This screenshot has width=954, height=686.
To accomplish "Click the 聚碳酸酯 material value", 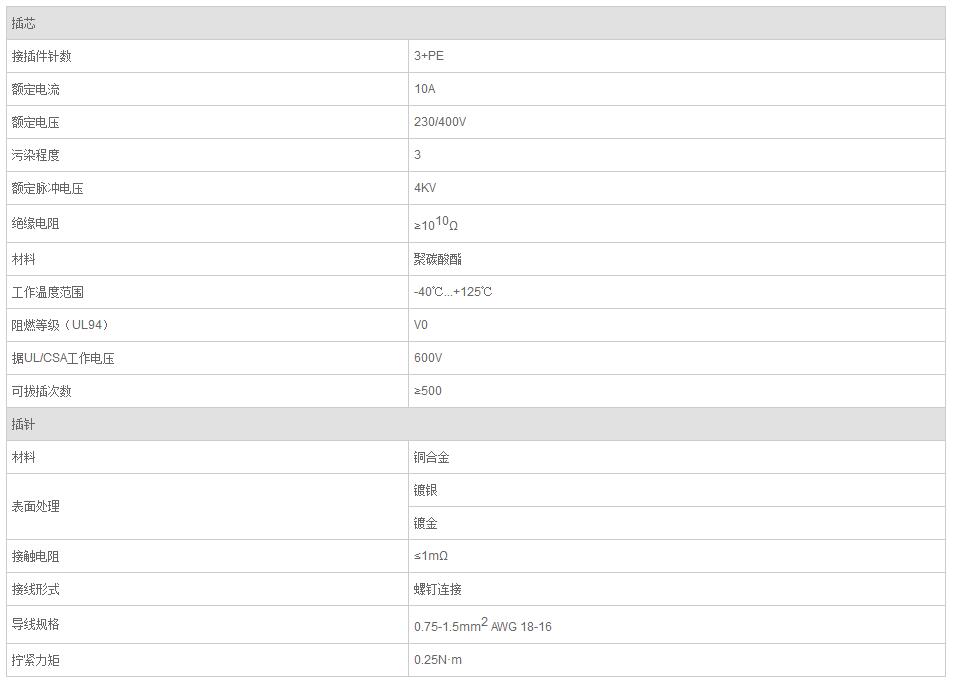I will click(438, 259).
